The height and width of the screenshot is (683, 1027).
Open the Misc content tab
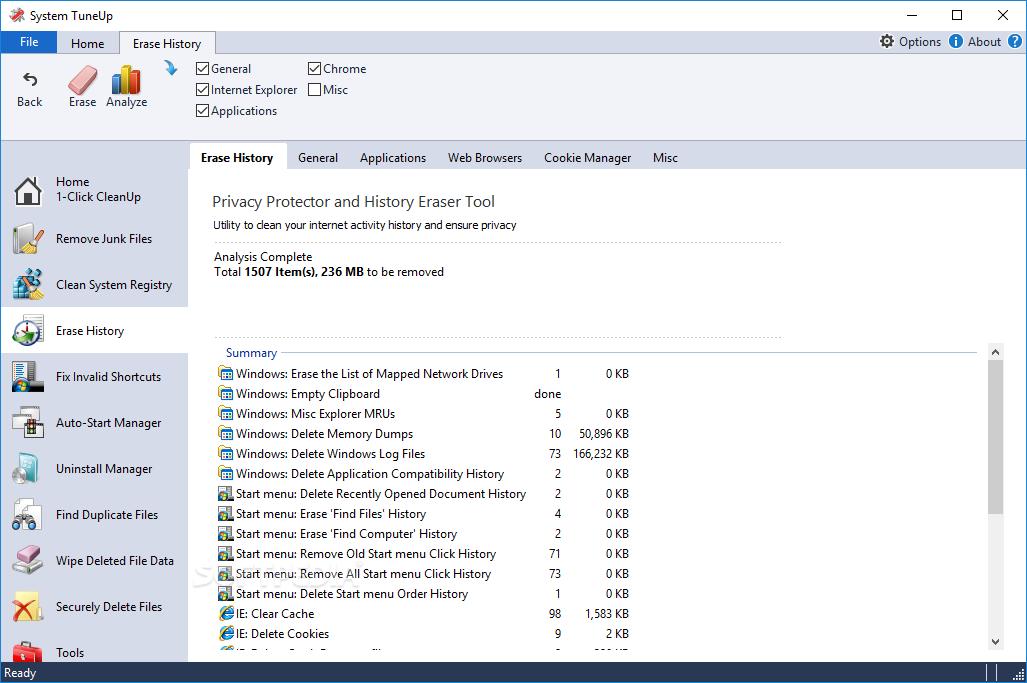coord(665,158)
